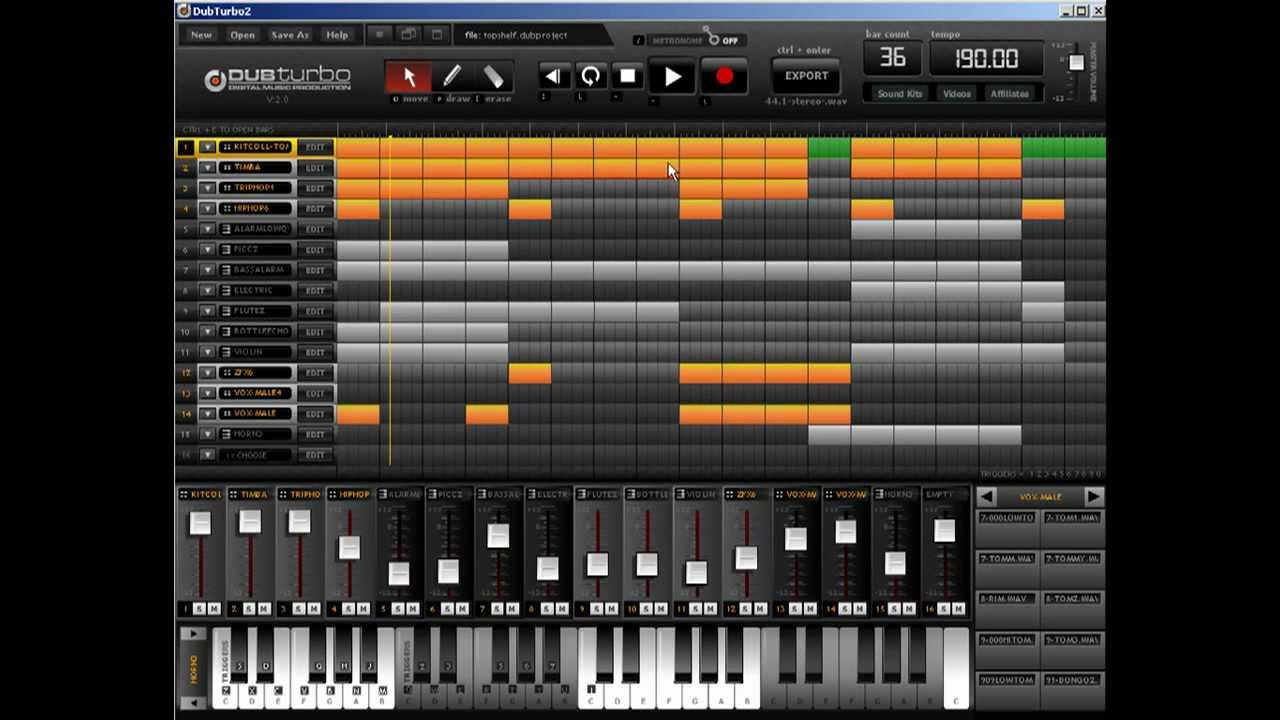Screen dimensions: 1280x720
Task: Start playback with the play button
Action: 672,76
